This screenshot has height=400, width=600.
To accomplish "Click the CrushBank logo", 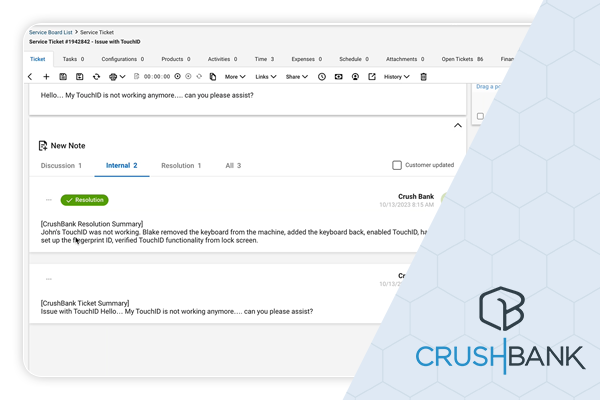I will pyautogui.click(x=501, y=331).
